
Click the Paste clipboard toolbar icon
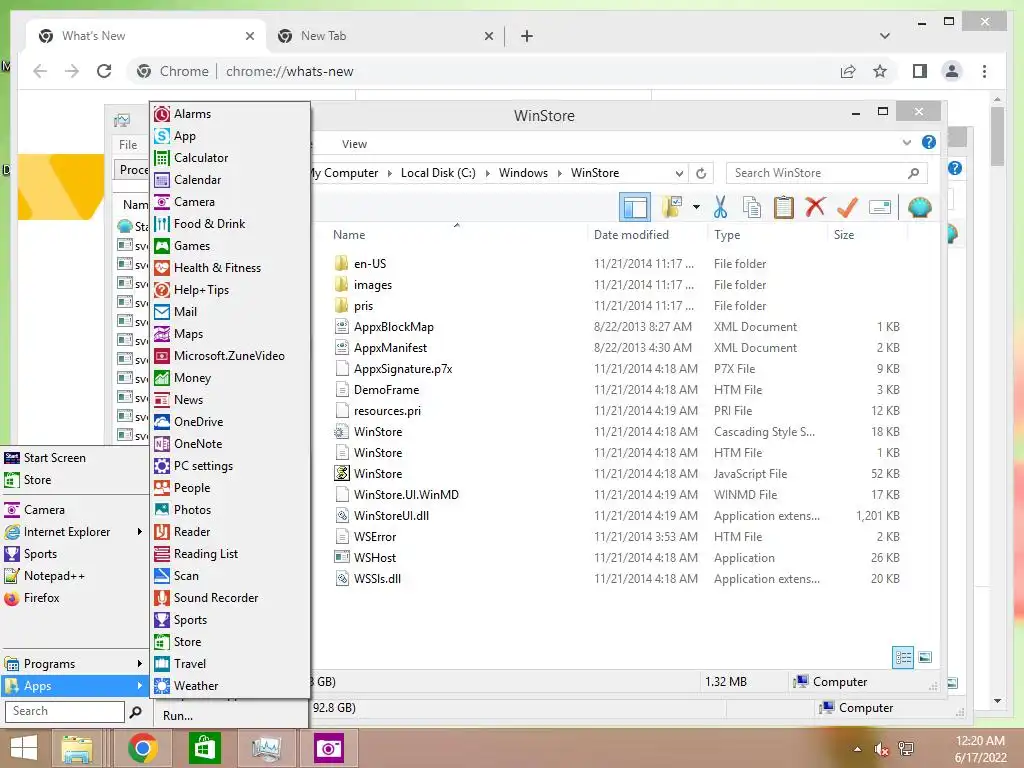coord(784,208)
